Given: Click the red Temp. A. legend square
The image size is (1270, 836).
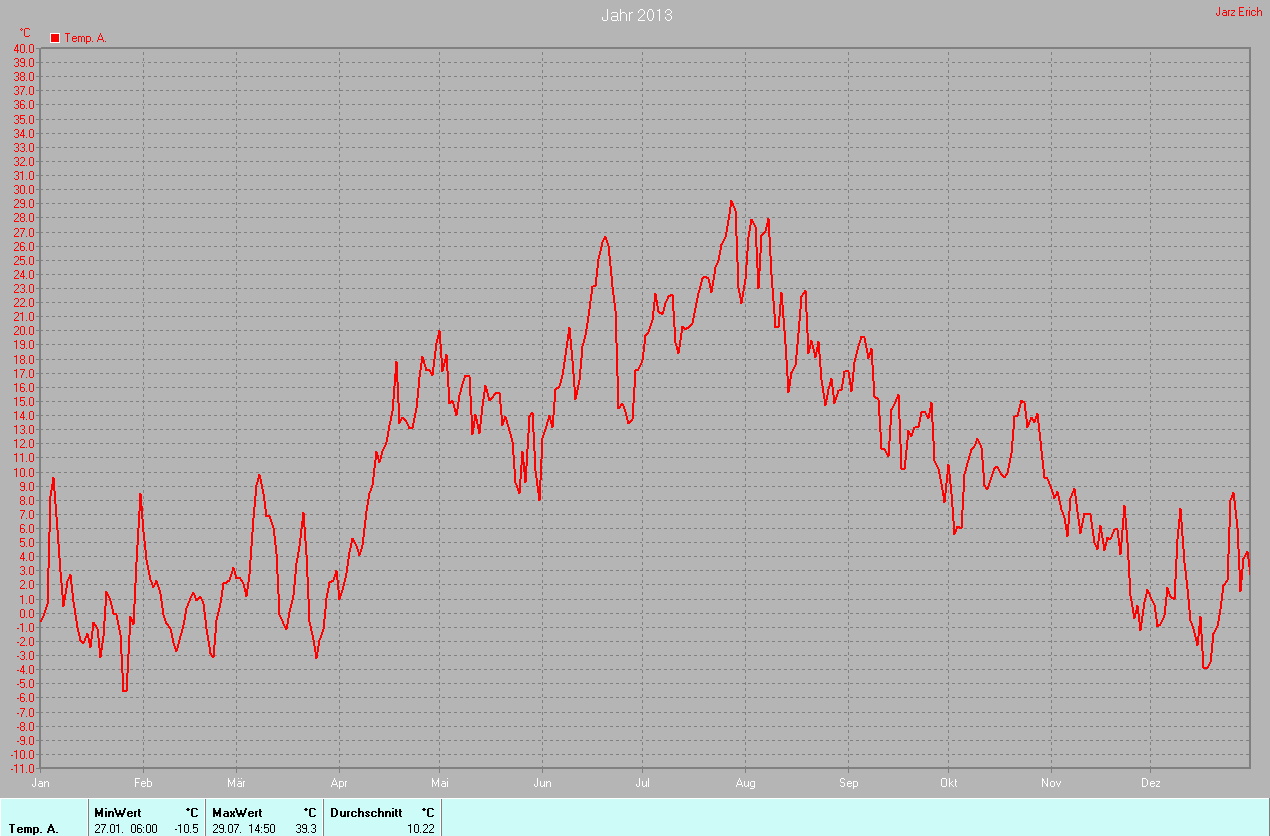Looking at the screenshot, I should pyautogui.click(x=55, y=38).
